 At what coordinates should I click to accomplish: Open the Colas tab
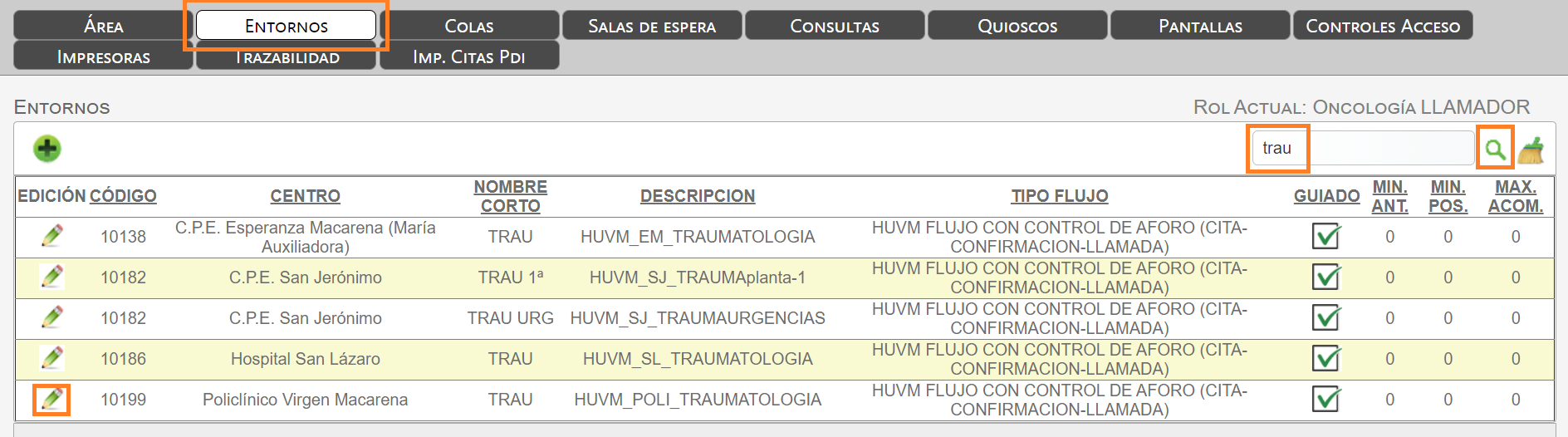coord(469,26)
